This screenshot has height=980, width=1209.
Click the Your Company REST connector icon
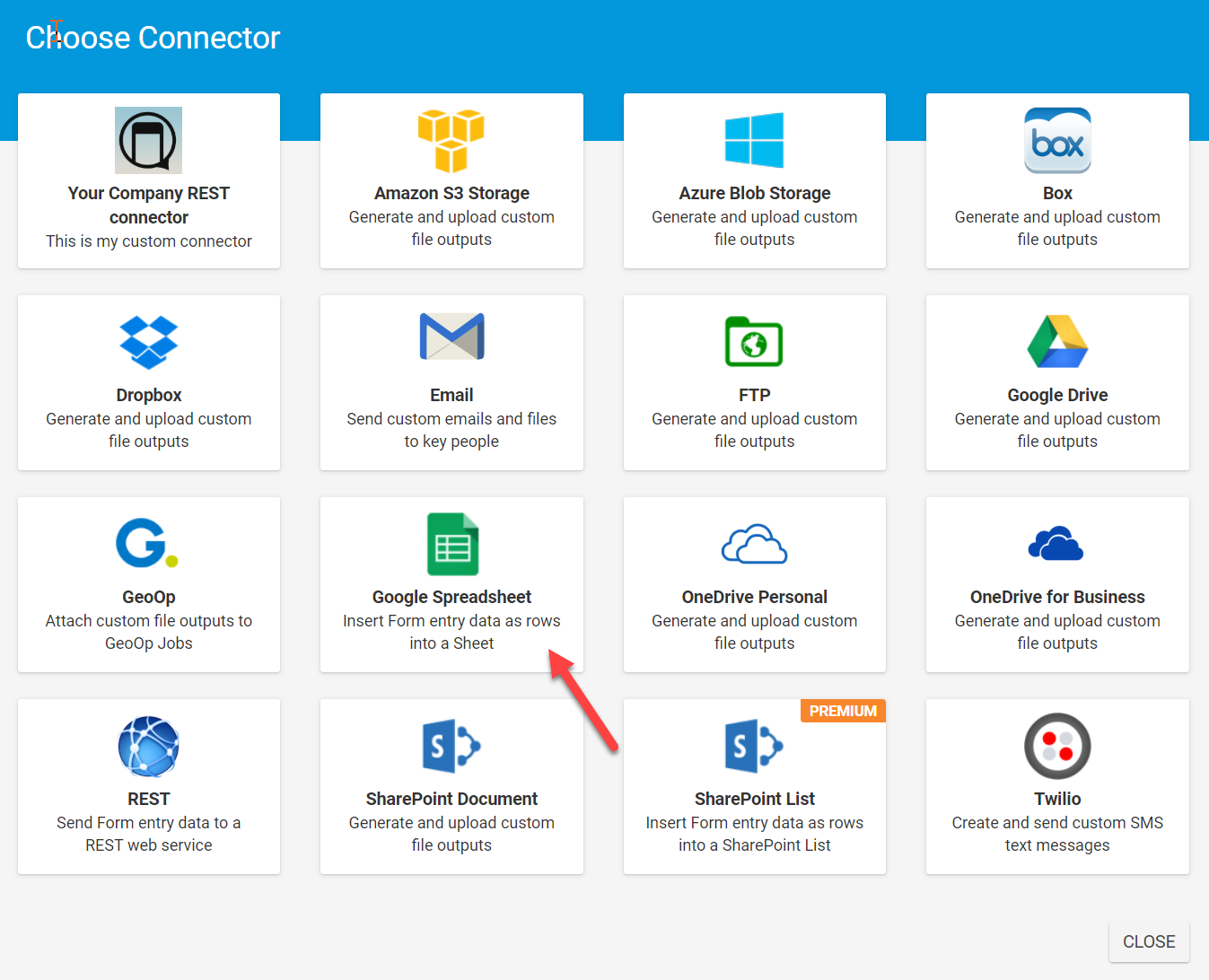148,140
